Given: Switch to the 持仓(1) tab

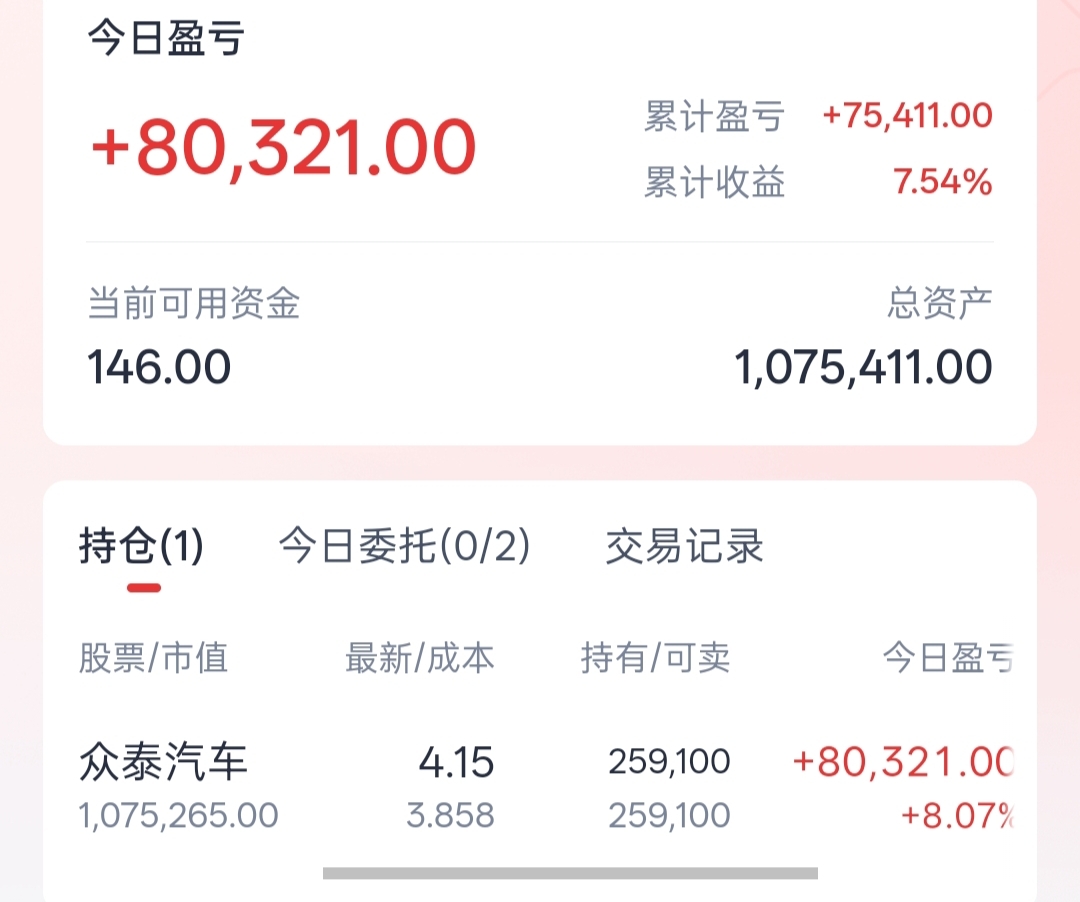Looking at the screenshot, I should tap(141, 547).
